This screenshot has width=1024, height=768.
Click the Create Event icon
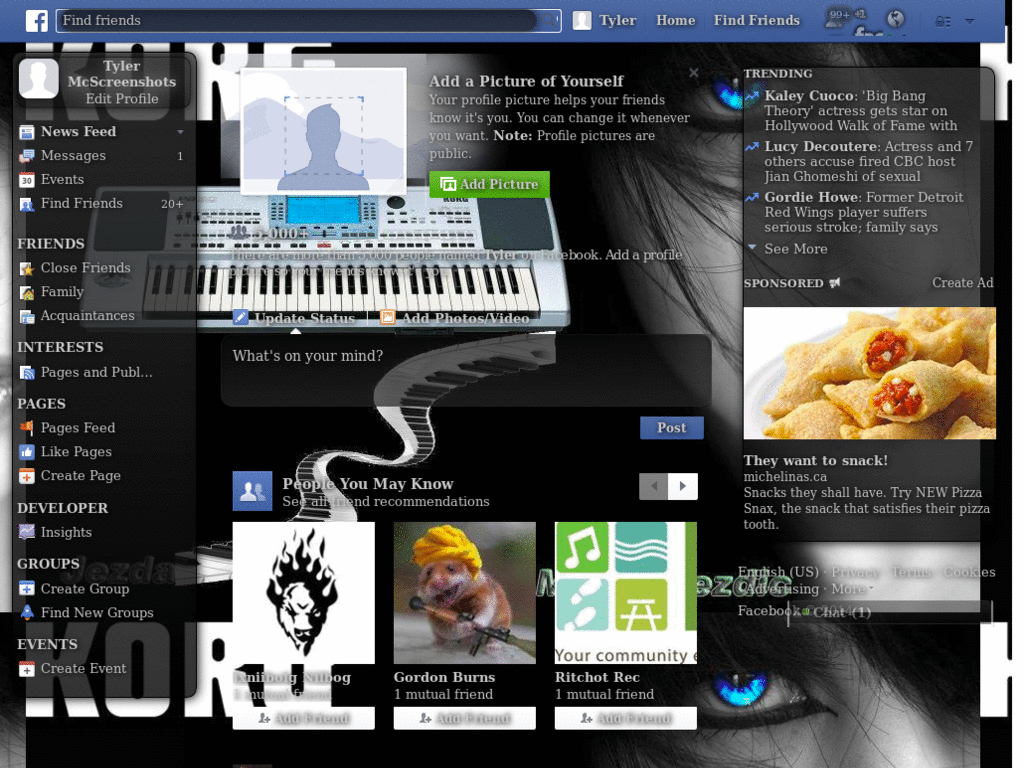click(x=27, y=669)
